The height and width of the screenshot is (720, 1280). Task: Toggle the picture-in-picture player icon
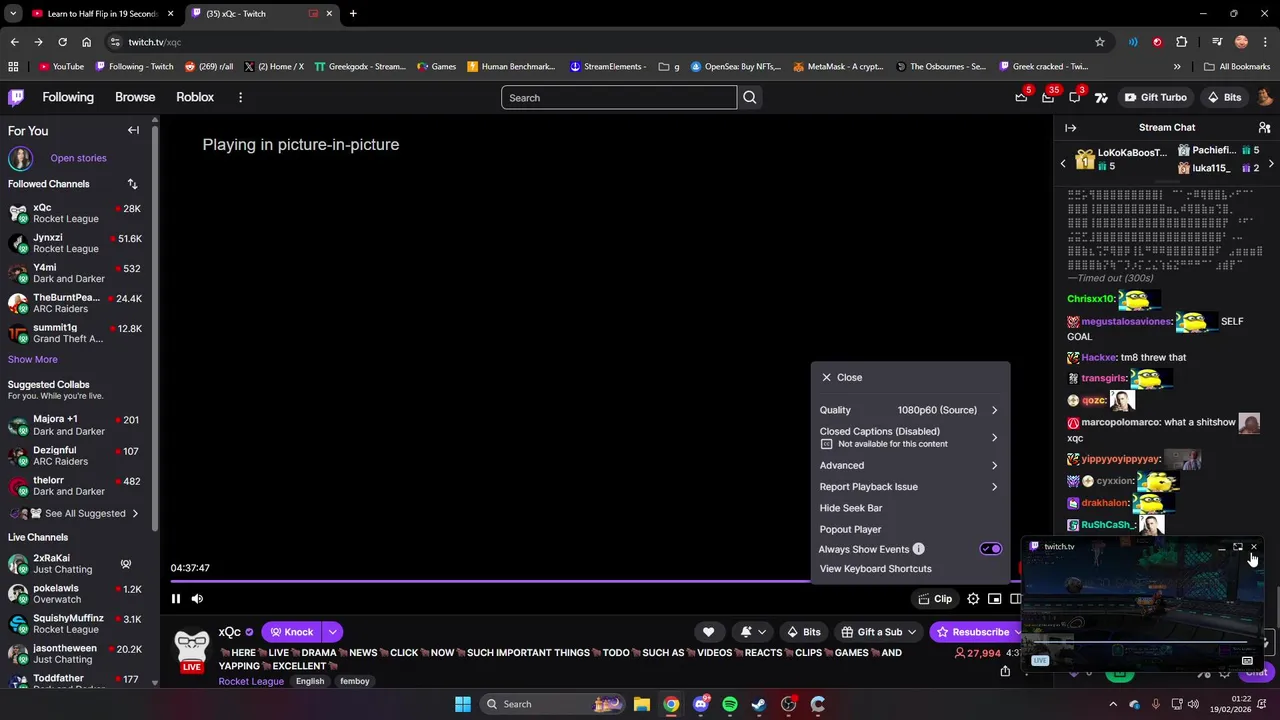pos(994,599)
